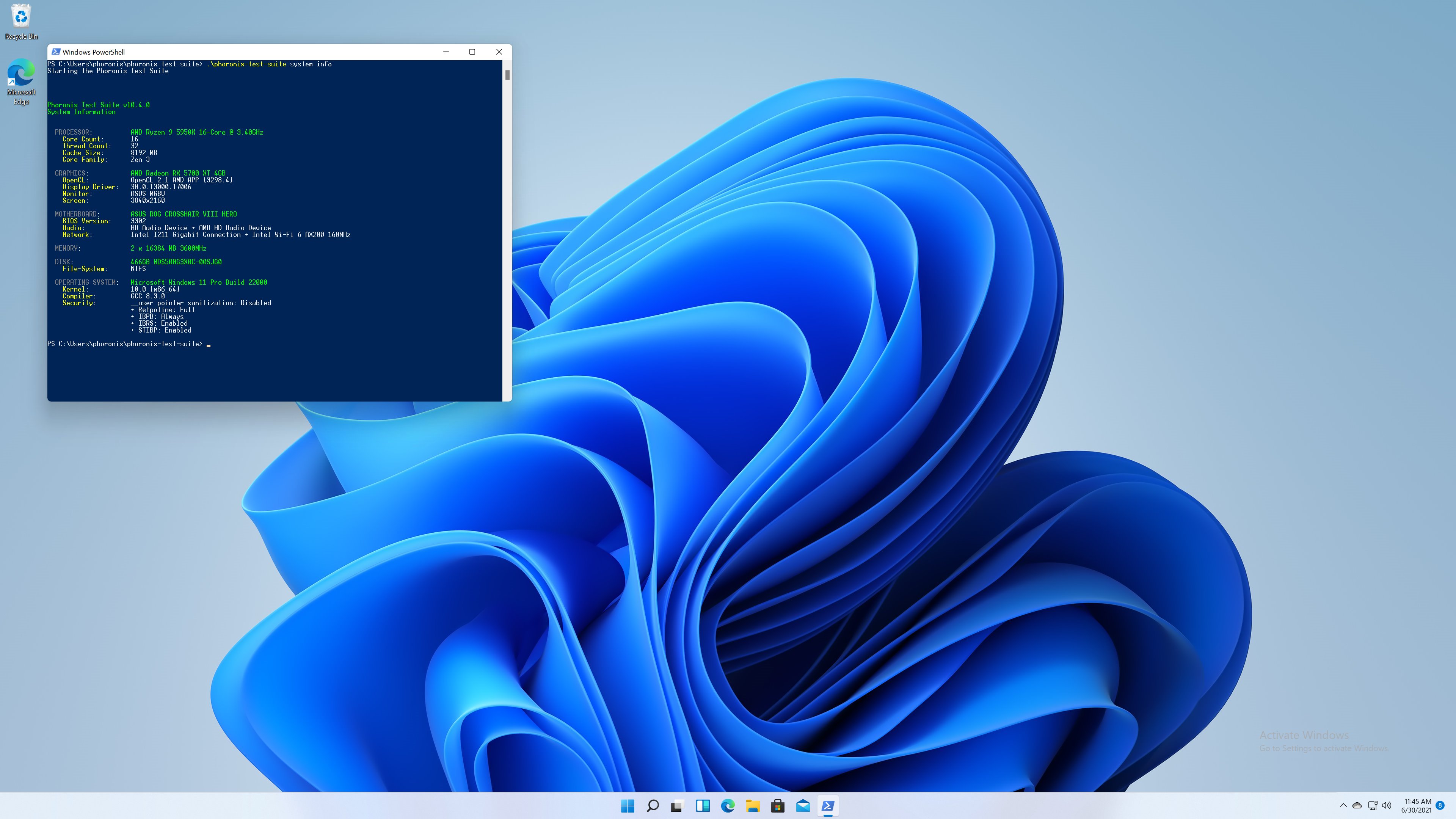
Task: Open File Explorer from taskbar
Action: pos(753,806)
